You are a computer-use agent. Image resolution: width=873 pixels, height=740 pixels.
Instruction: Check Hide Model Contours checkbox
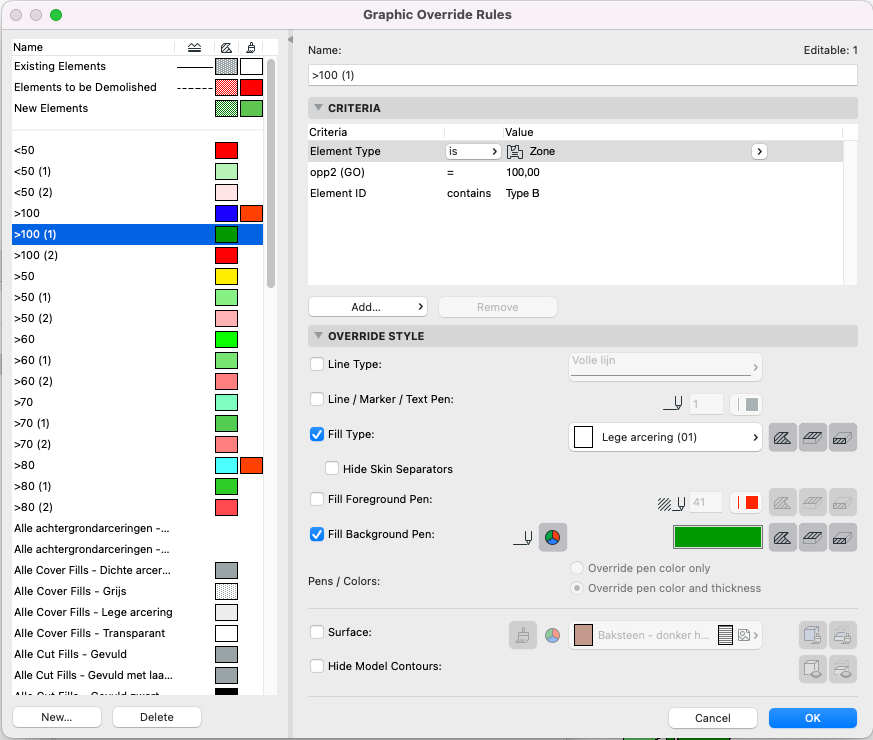coord(317,666)
